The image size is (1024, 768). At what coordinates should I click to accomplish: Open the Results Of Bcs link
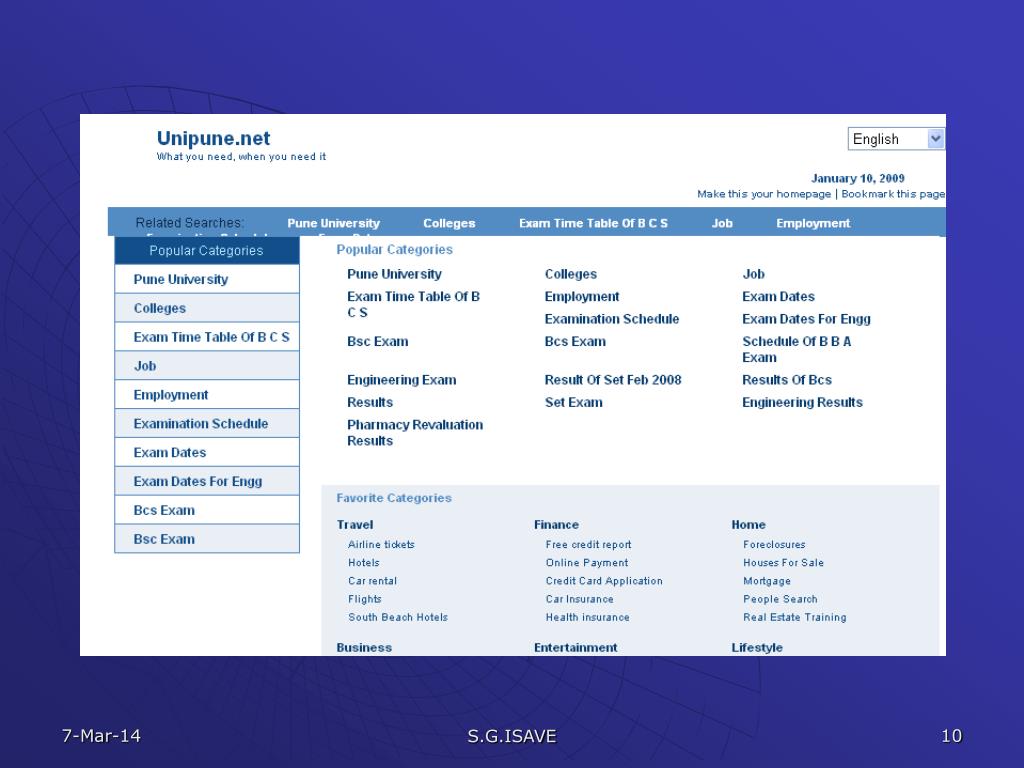(x=787, y=380)
